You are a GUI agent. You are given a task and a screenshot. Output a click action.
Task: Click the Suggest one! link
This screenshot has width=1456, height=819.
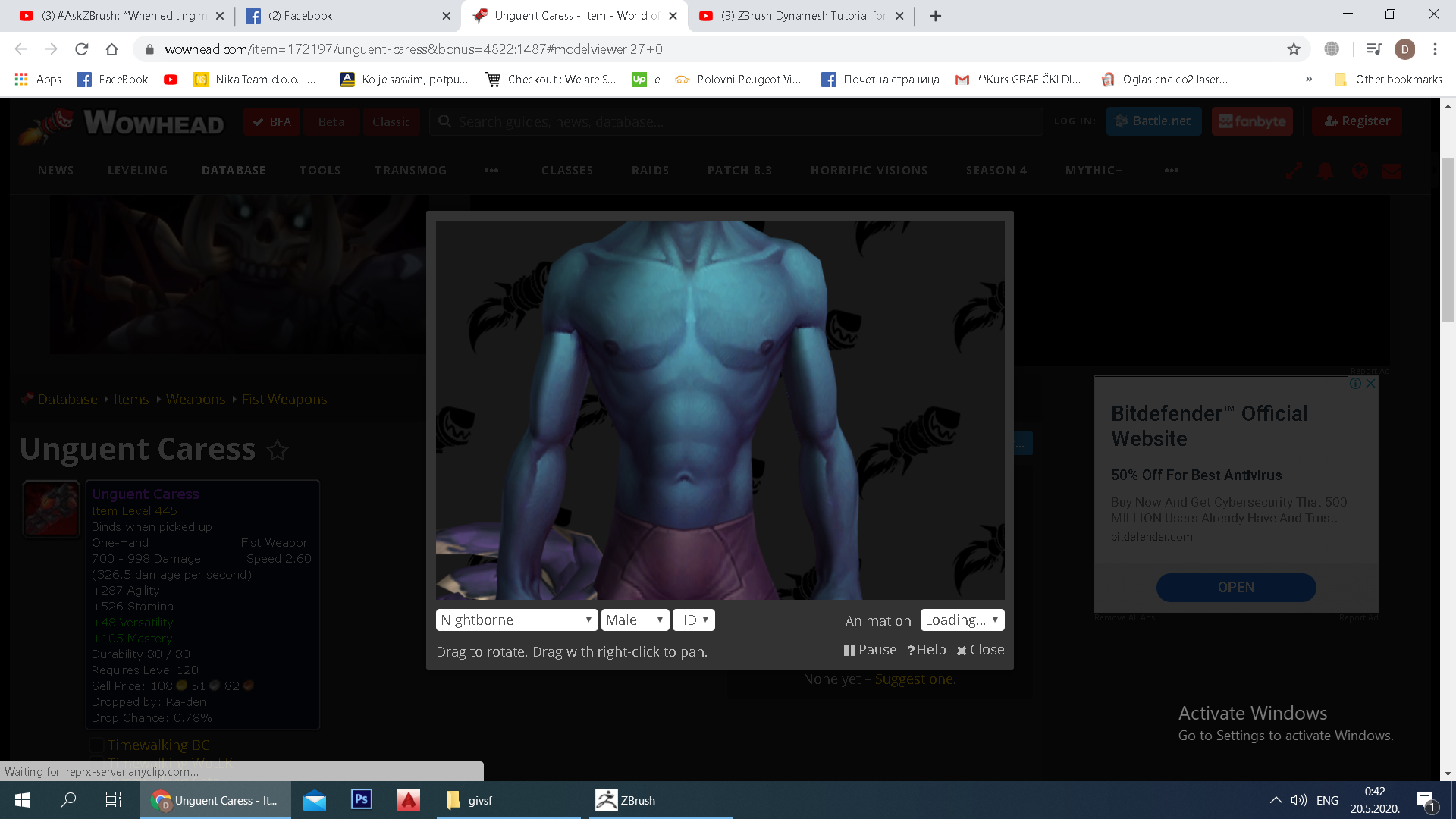click(915, 679)
